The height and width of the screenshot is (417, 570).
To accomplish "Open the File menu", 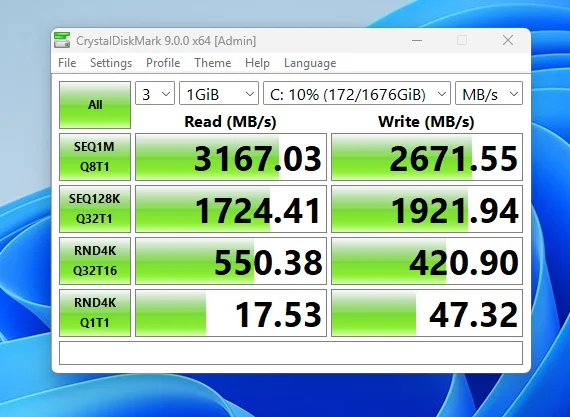I will pyautogui.click(x=67, y=63).
